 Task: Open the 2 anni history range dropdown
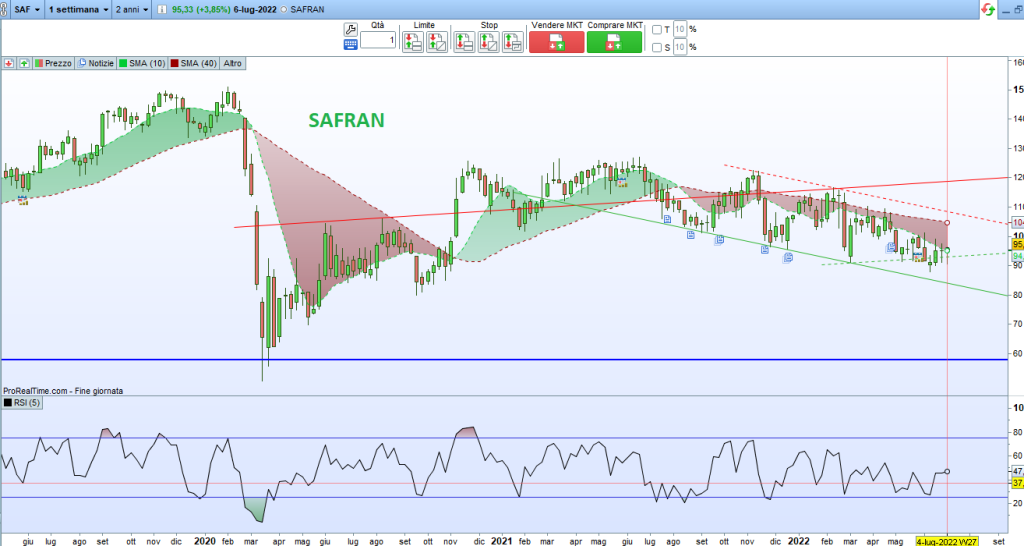click(132, 10)
